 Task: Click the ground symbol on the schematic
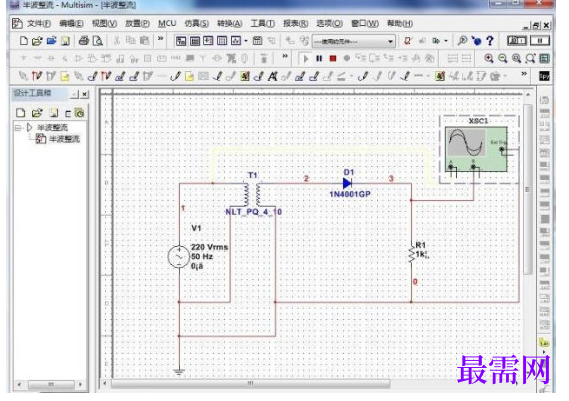coord(179,372)
